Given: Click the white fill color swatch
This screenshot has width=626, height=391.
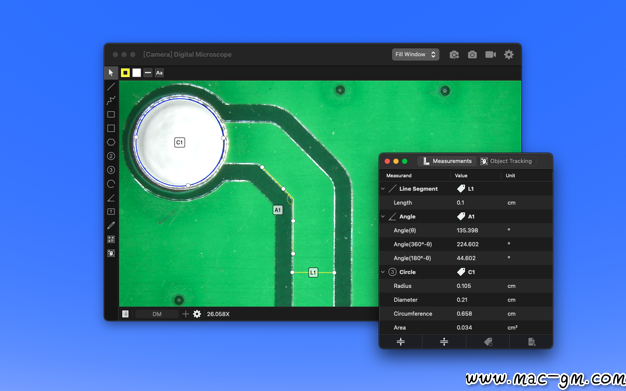Looking at the screenshot, I should [x=137, y=73].
